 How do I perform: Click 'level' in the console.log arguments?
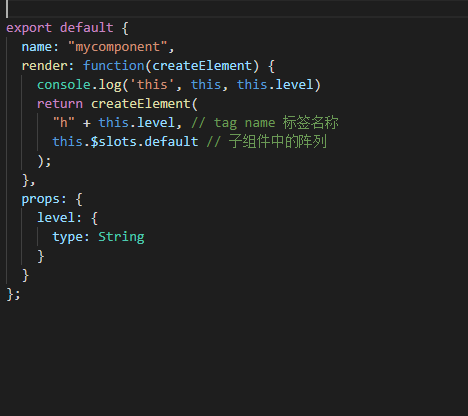294,84
